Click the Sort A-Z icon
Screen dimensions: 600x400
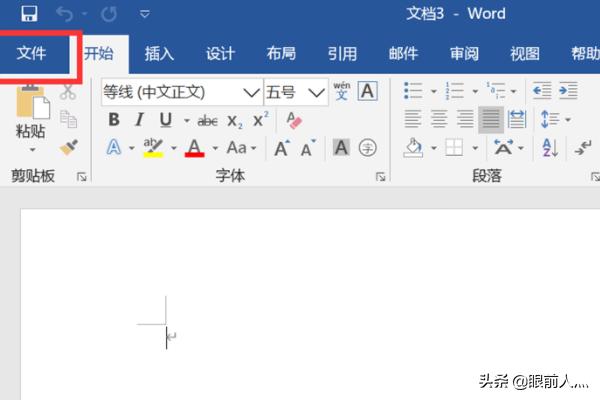pos(550,148)
